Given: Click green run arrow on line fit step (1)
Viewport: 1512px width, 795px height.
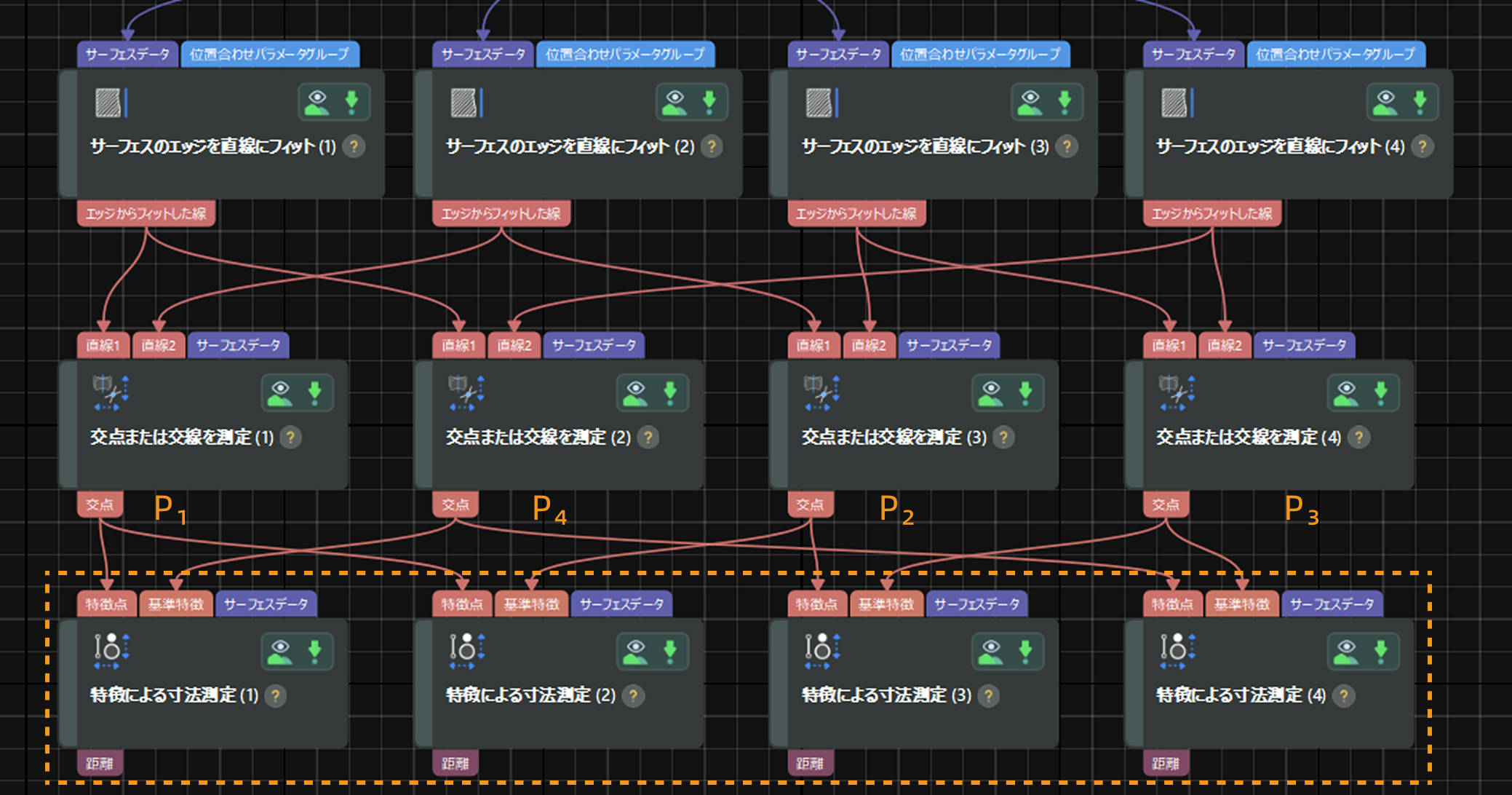Looking at the screenshot, I should (352, 103).
